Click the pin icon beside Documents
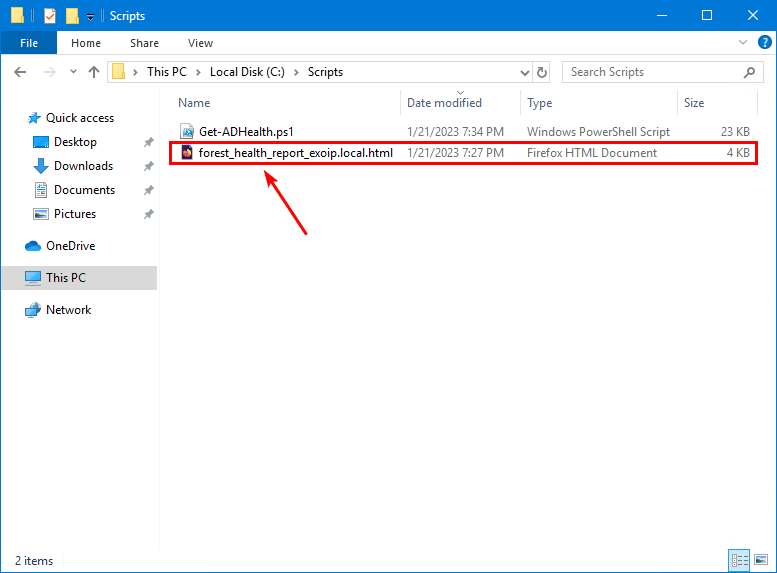Image resolution: width=777 pixels, height=573 pixels. click(x=149, y=190)
